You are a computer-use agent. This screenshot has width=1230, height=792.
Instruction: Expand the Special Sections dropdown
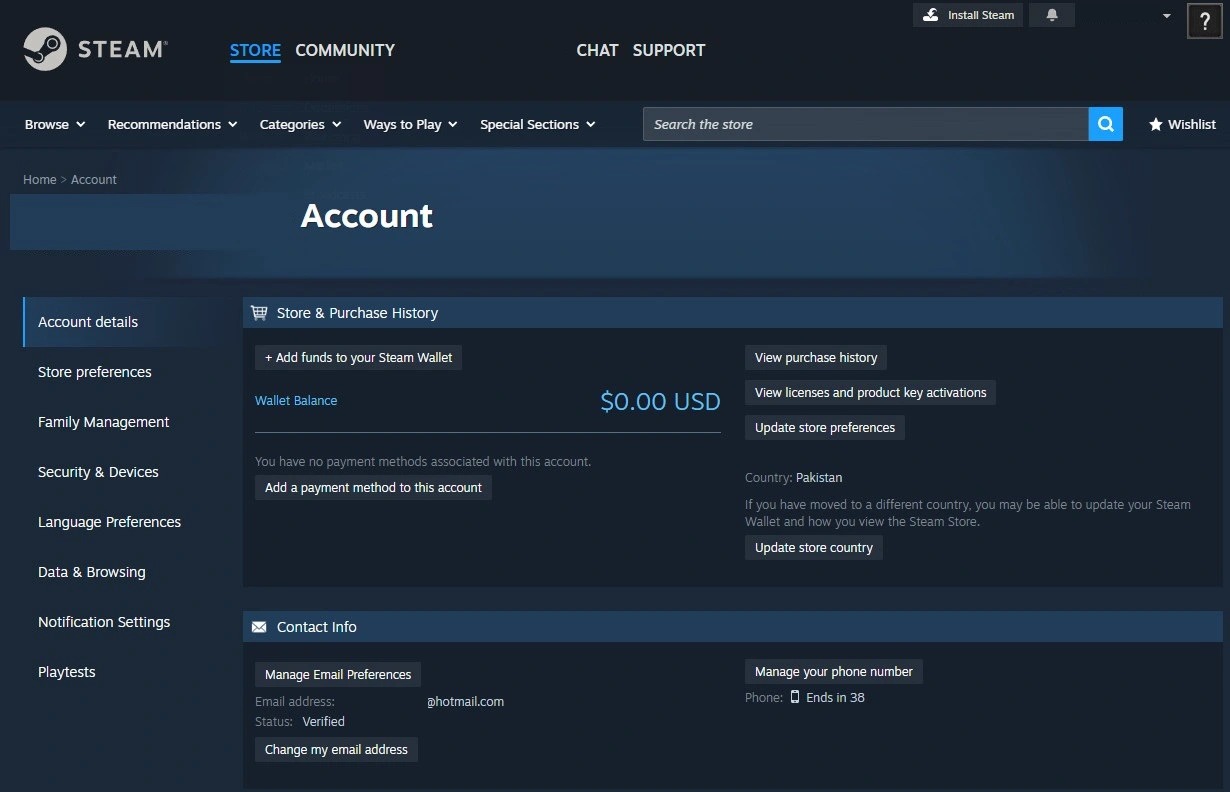point(537,124)
